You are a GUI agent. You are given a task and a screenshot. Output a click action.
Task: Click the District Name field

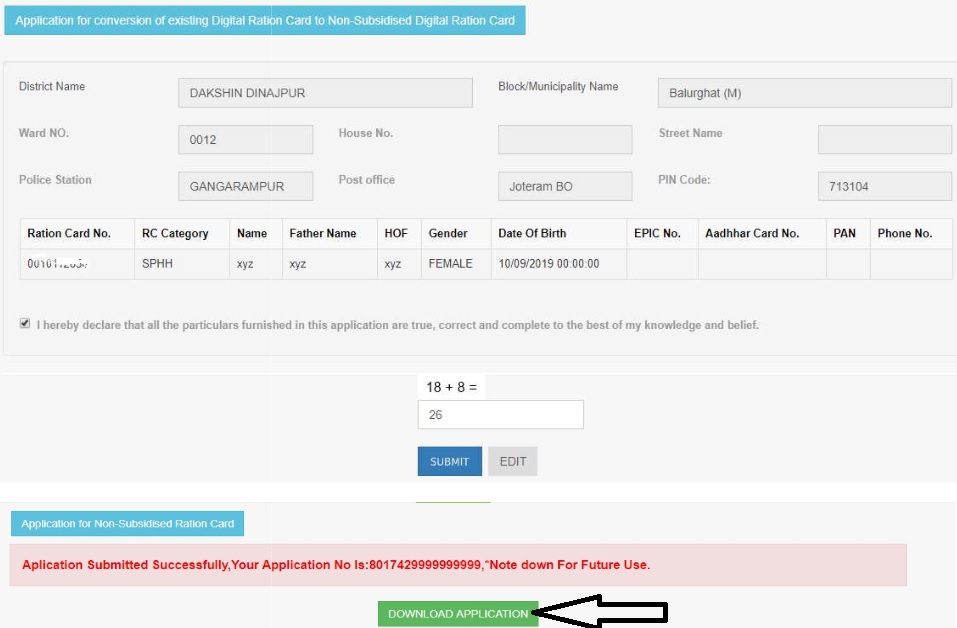point(324,93)
